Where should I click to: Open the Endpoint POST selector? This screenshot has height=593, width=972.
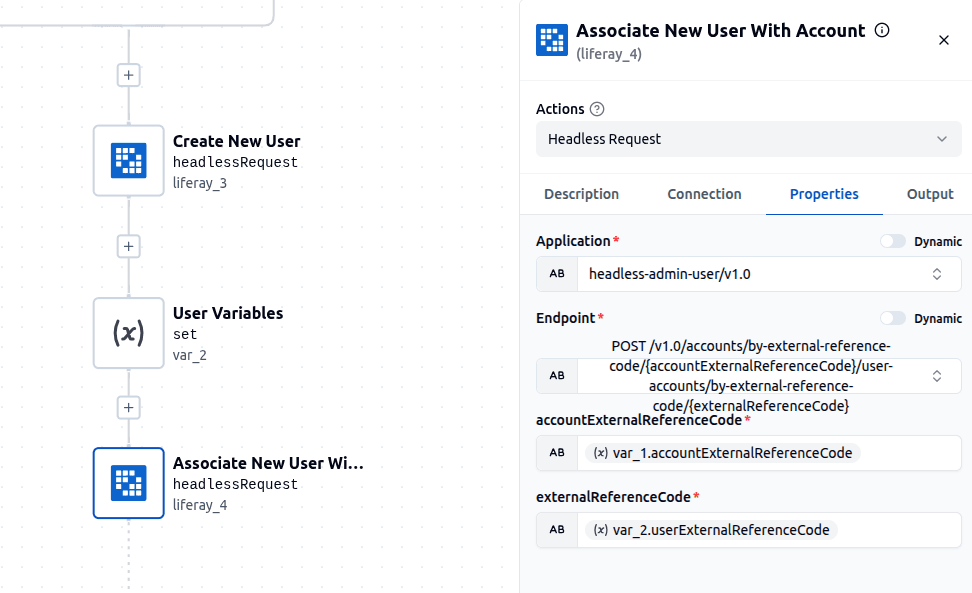click(x=769, y=376)
